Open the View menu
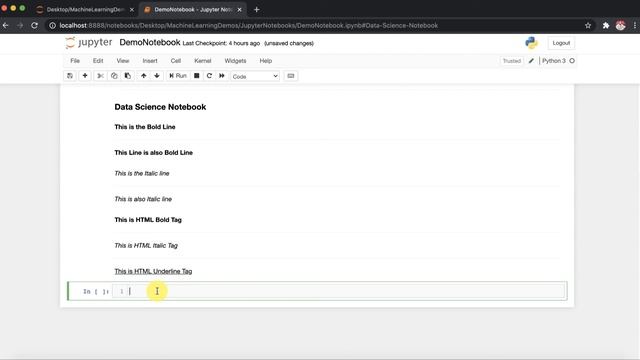 123,61
